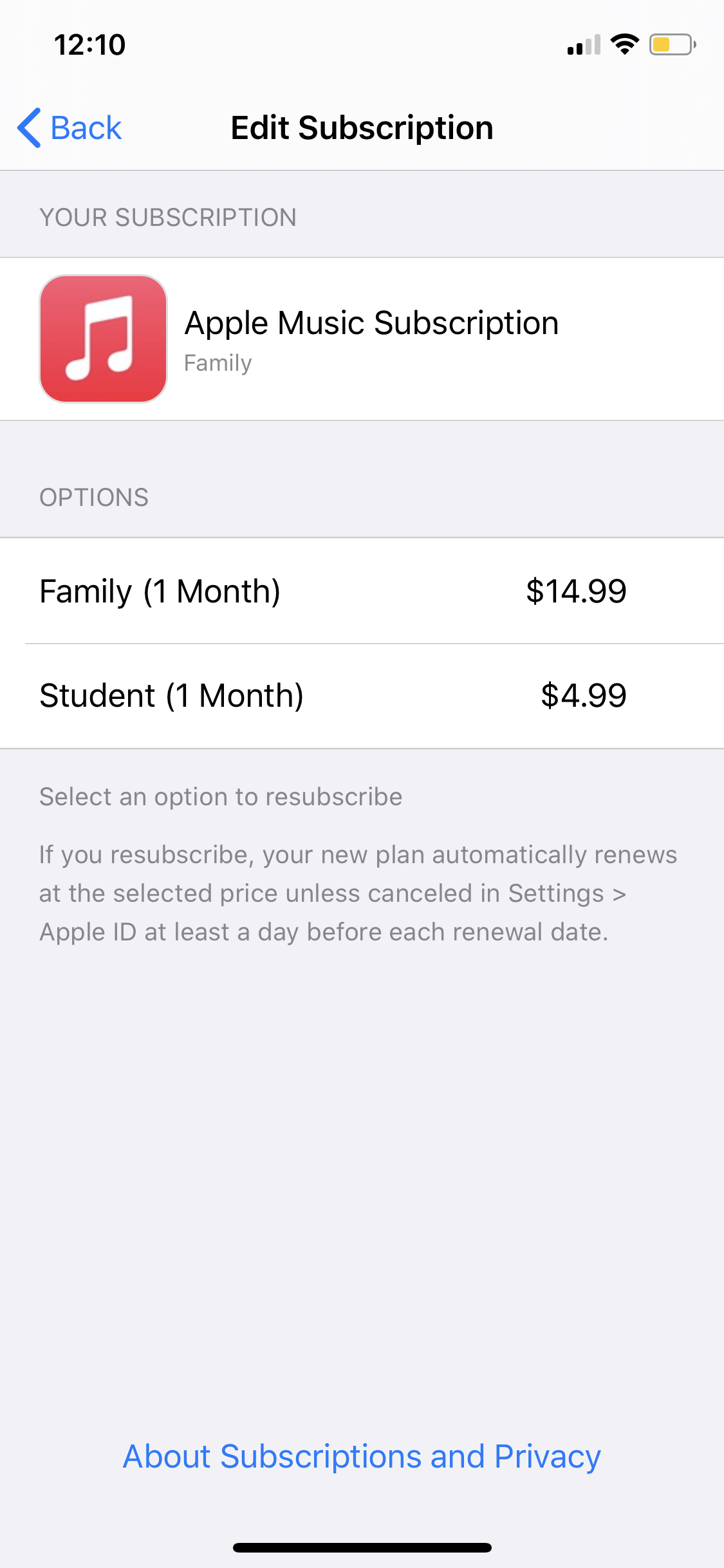This screenshot has height=1568, width=724.
Task: Tap the Family label under subscription name
Action: point(218,363)
